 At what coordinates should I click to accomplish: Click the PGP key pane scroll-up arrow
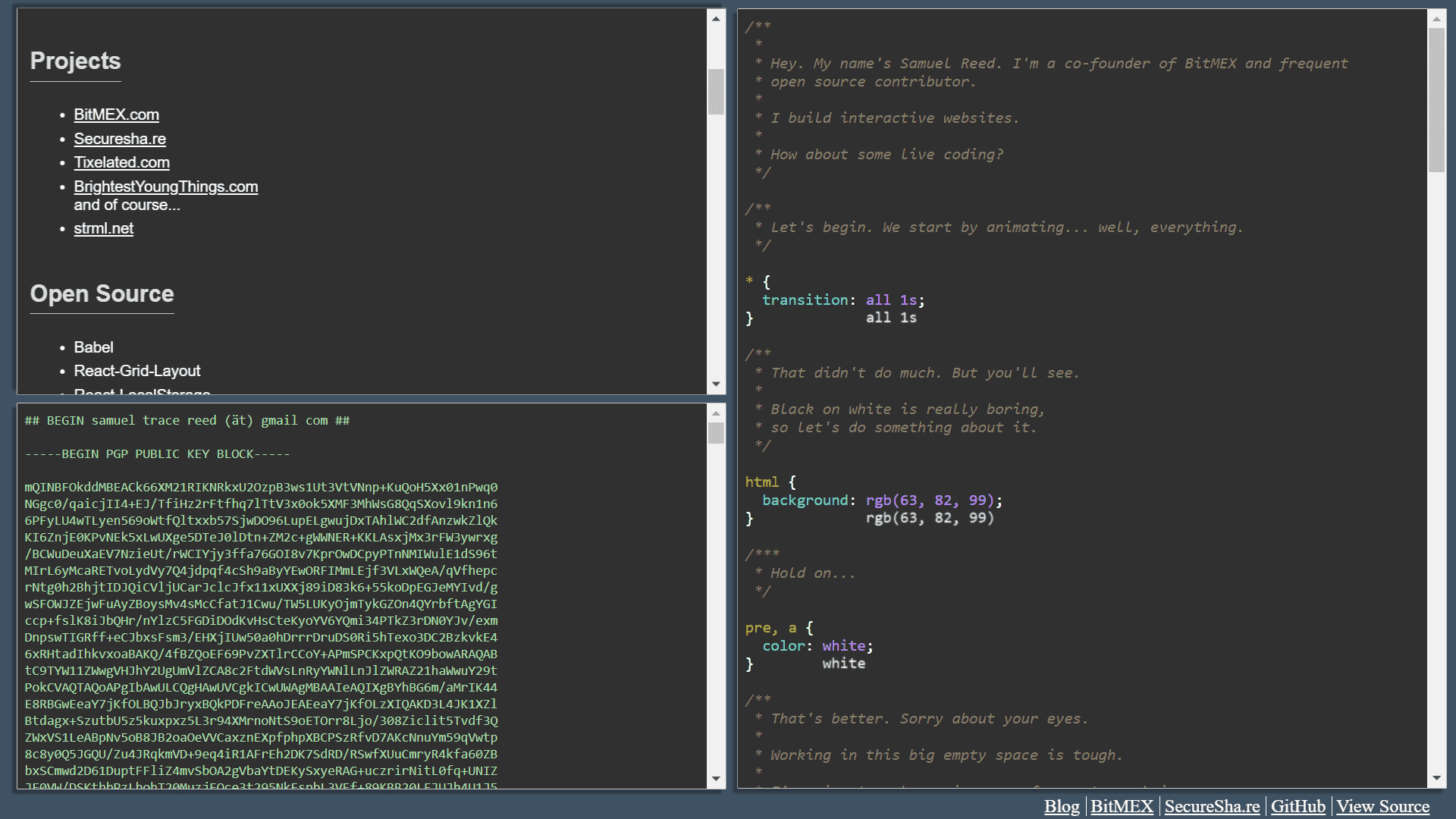(x=716, y=413)
